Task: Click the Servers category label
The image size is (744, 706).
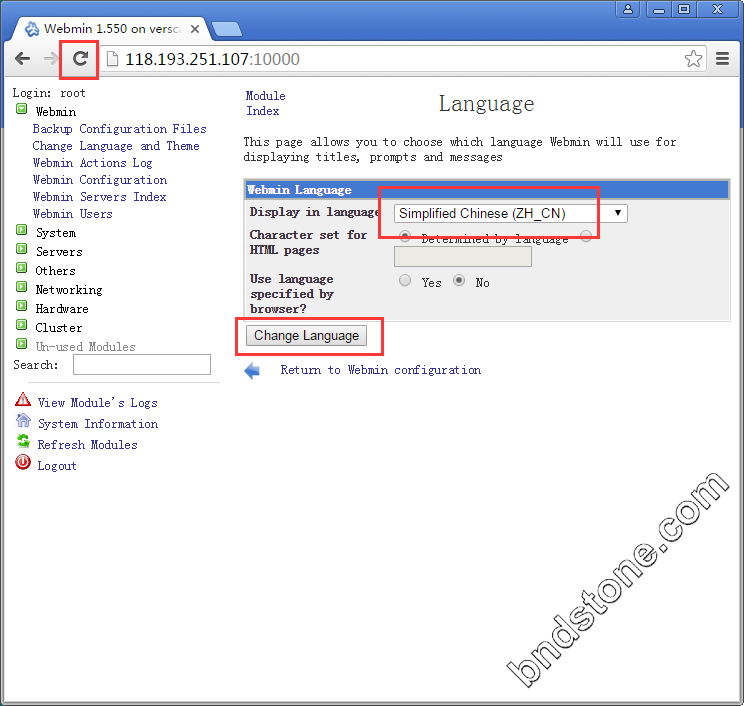Action: pyautogui.click(x=59, y=252)
